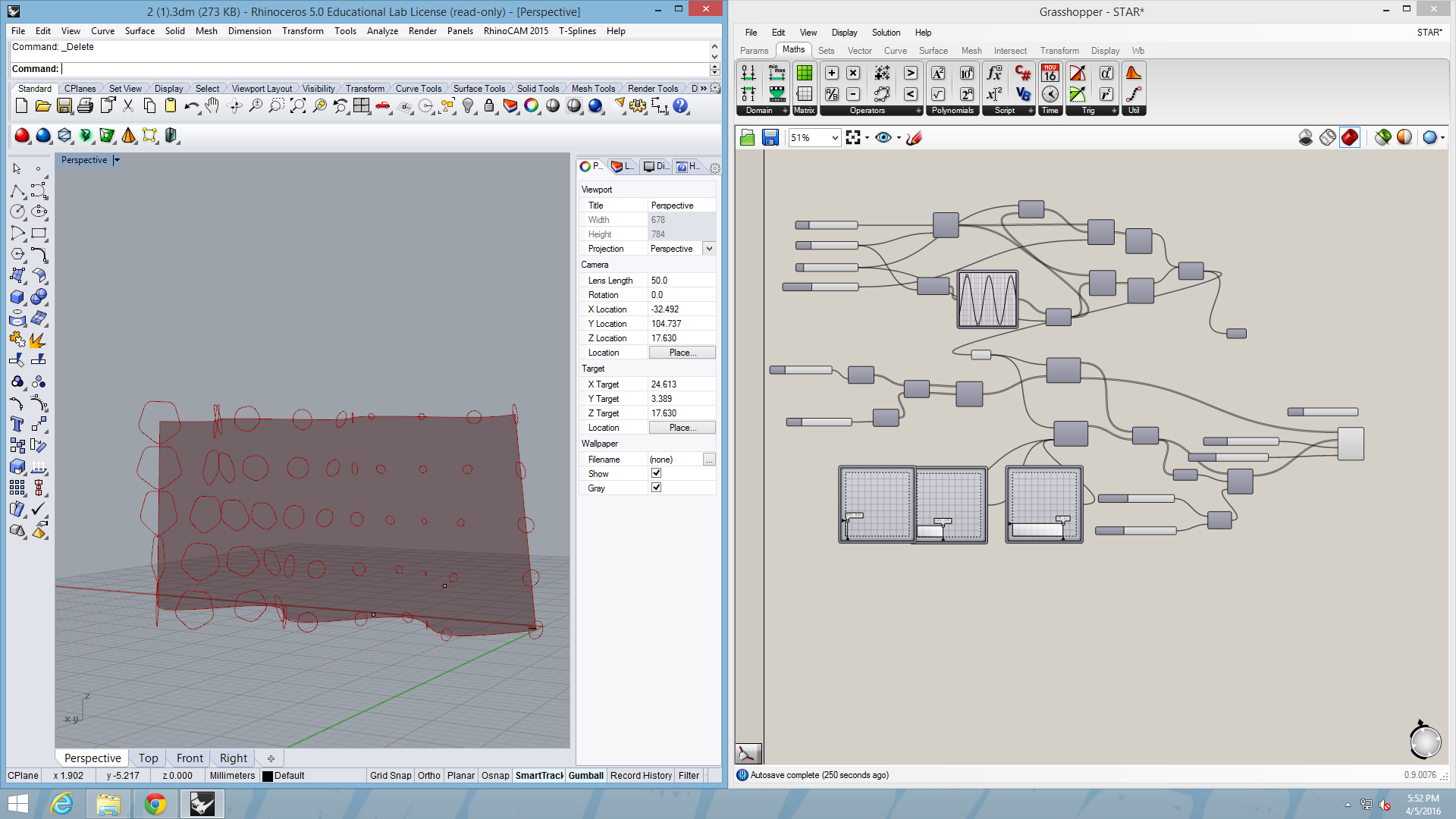Click the Addition operator component icon
Viewport: 1456px width, 819px height.
point(832,73)
